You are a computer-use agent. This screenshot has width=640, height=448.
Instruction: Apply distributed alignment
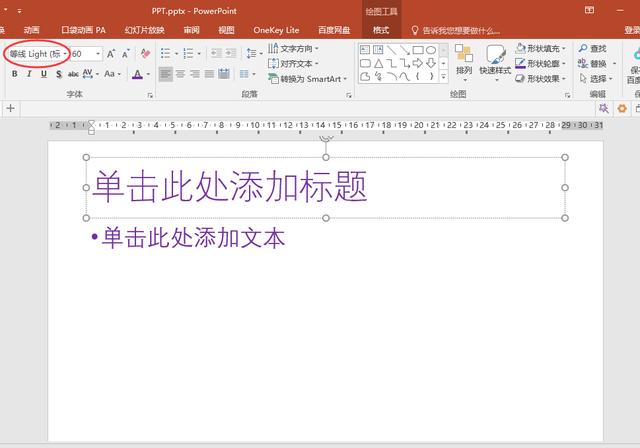click(224, 74)
